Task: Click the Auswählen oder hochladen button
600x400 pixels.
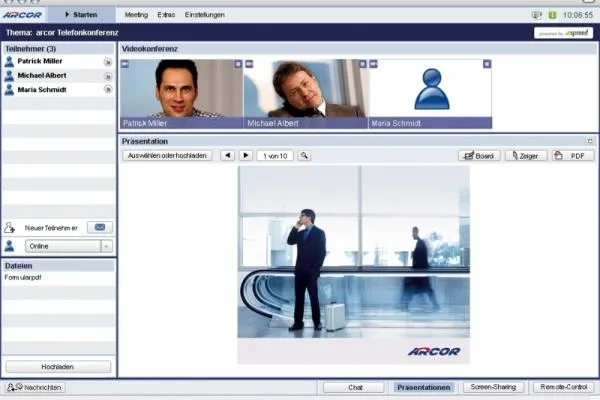Action: point(167,156)
